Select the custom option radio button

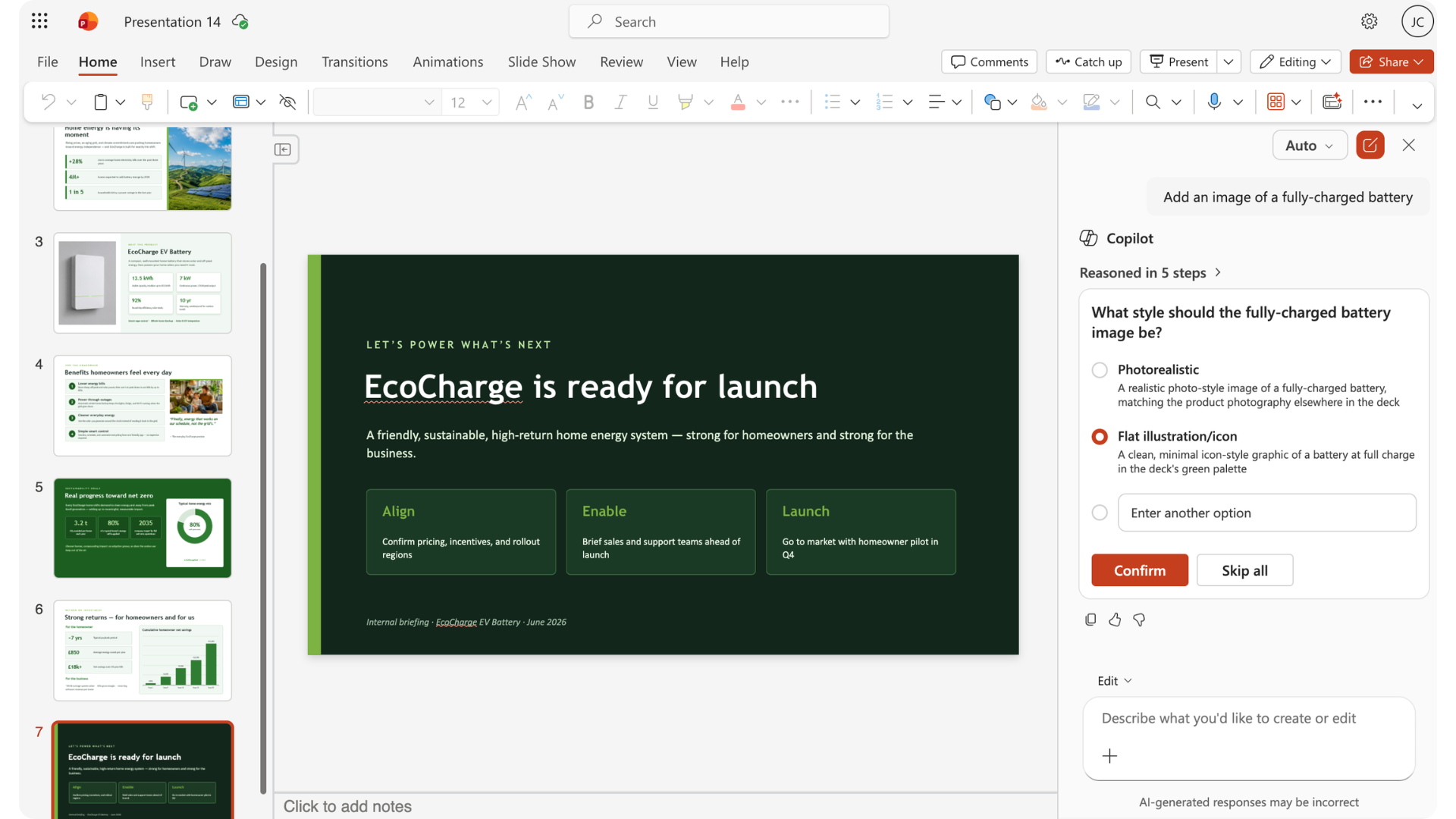(1100, 513)
